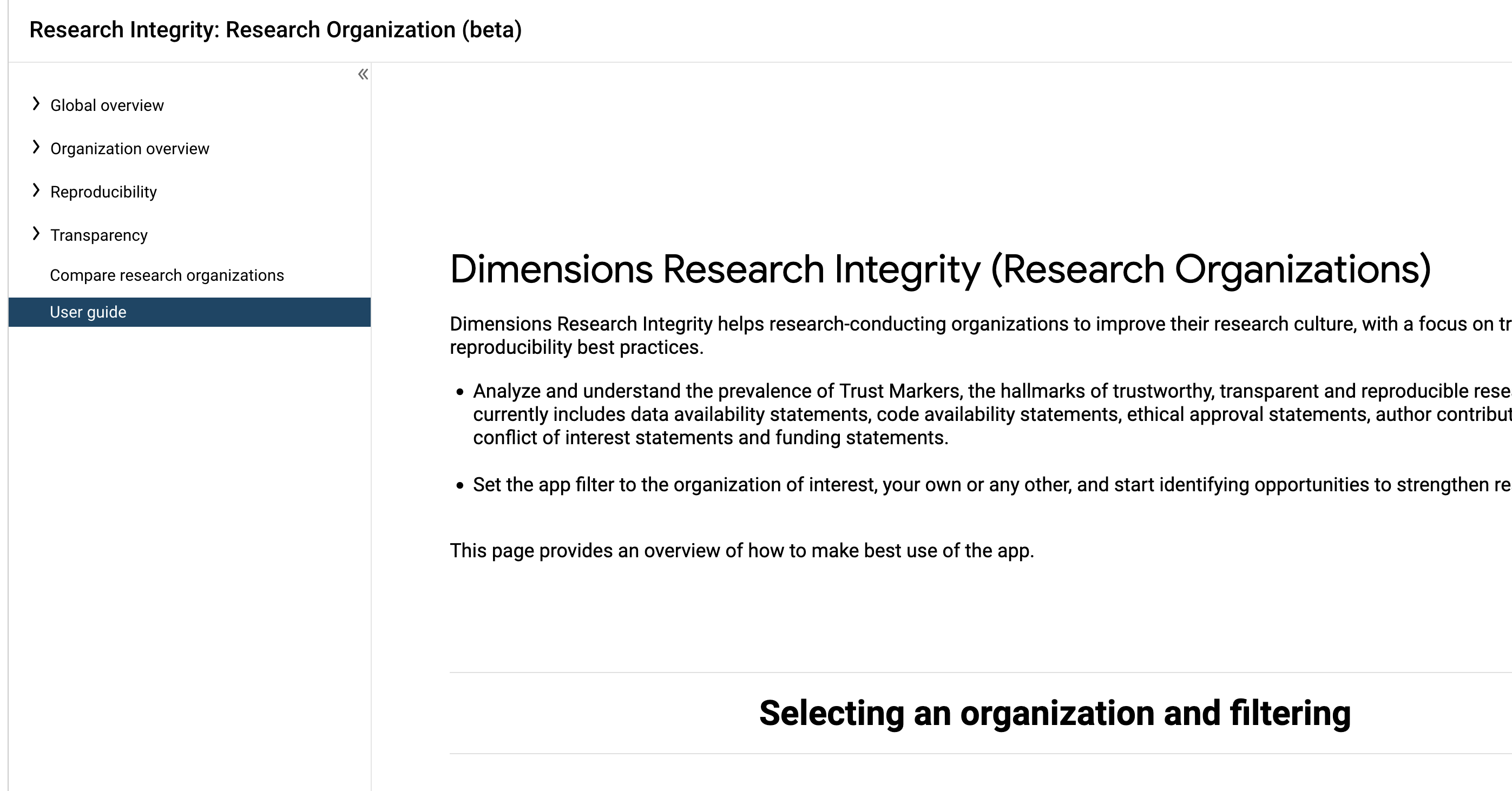Select Organization overview in the sidebar

point(130,149)
